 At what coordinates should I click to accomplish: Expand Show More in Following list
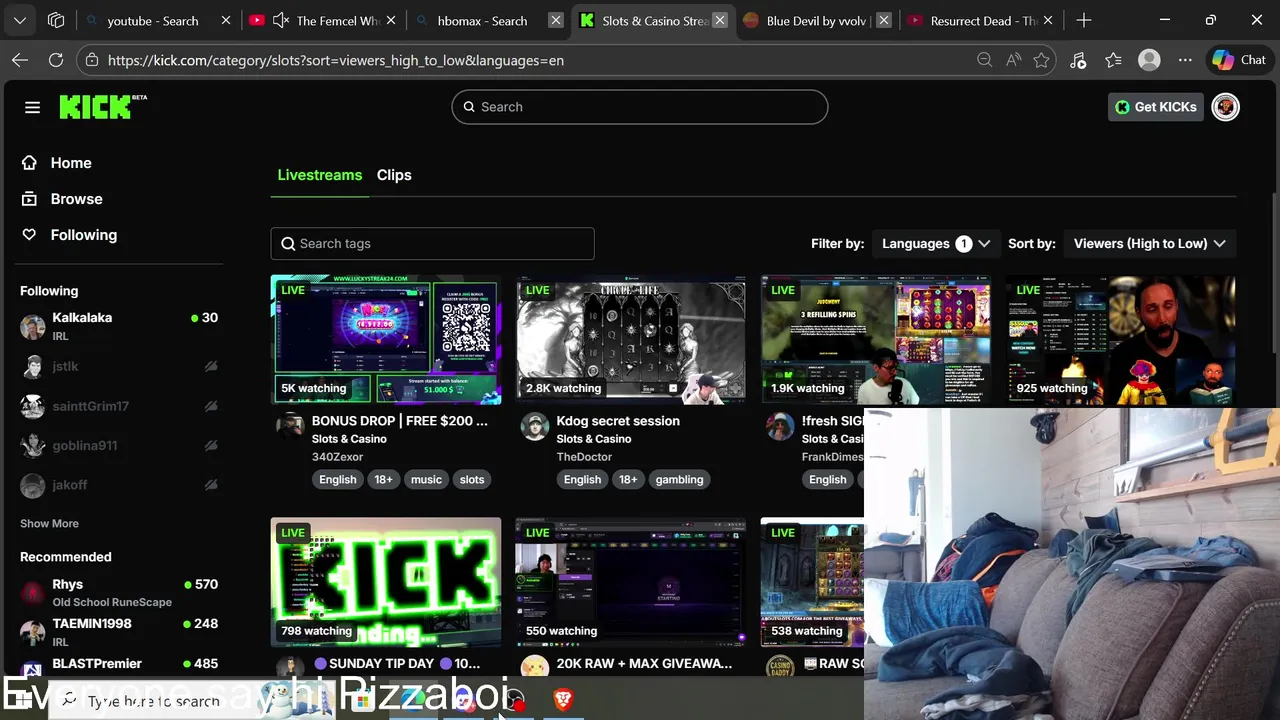tap(49, 523)
